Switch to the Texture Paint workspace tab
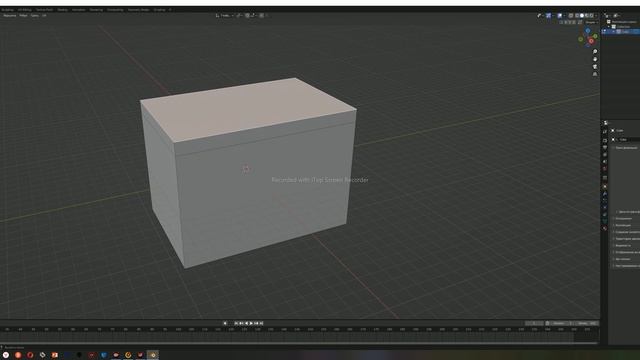This screenshot has width=640, height=360. pyautogui.click(x=44, y=9)
